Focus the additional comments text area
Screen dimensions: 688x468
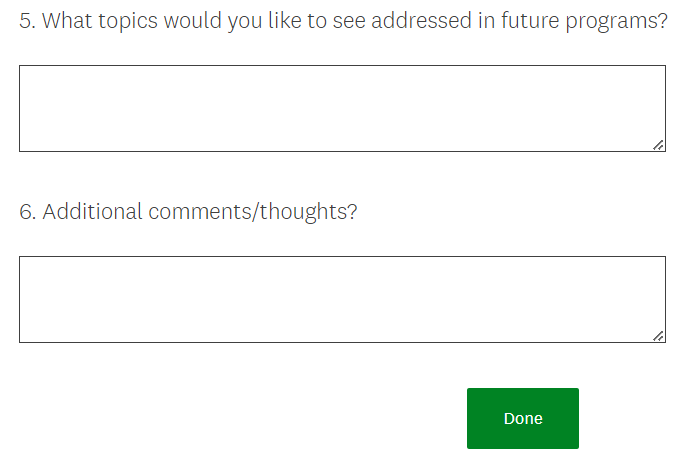click(x=342, y=299)
